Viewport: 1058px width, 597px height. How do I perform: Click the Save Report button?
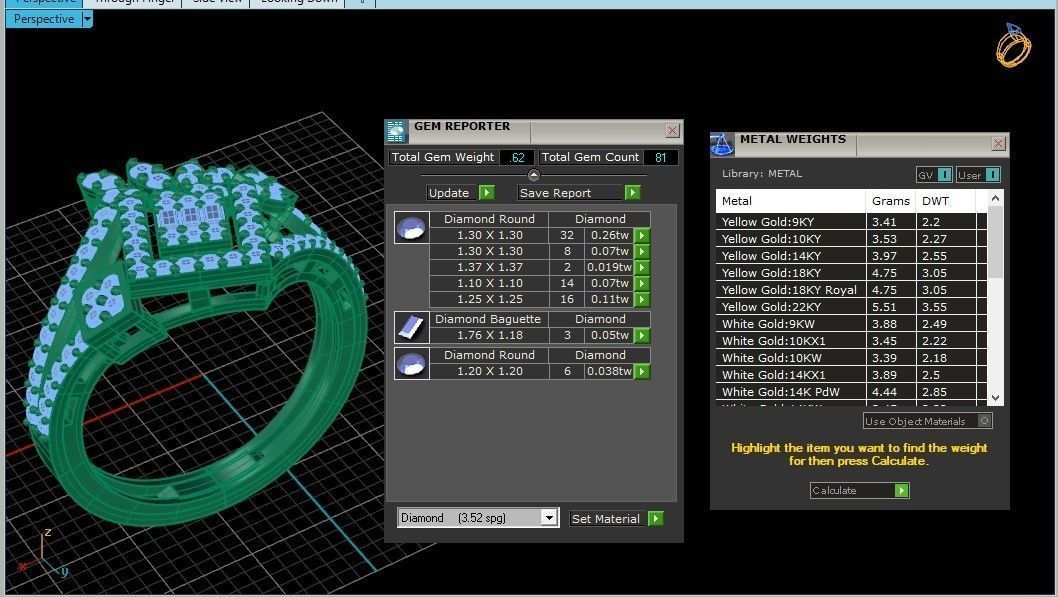point(571,193)
